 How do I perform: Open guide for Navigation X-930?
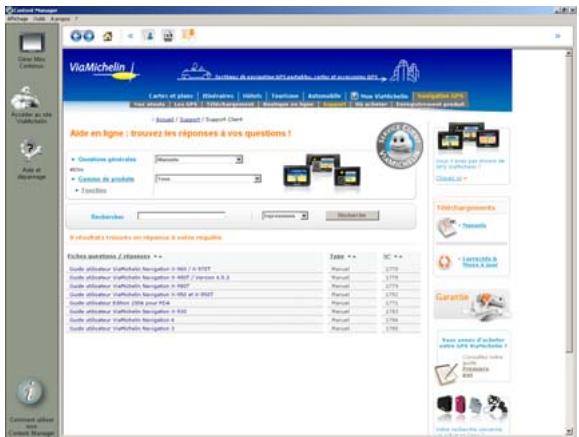pos(128,311)
